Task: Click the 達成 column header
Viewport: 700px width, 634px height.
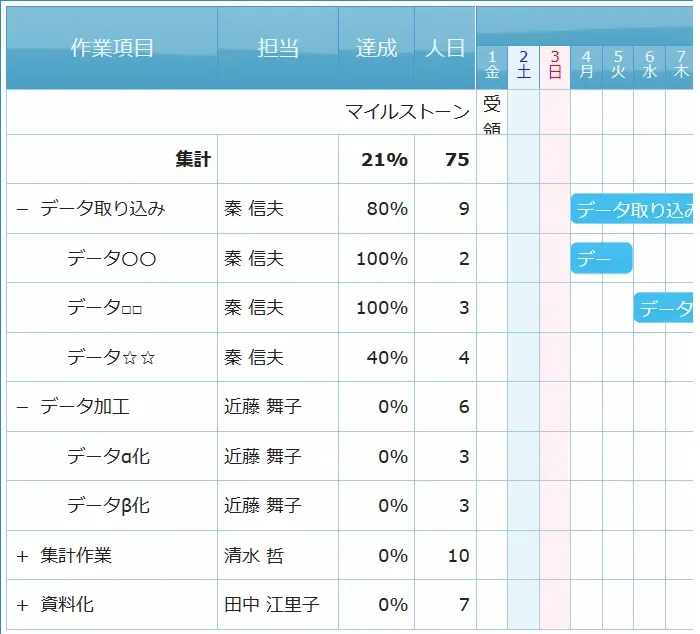Action: pos(376,48)
